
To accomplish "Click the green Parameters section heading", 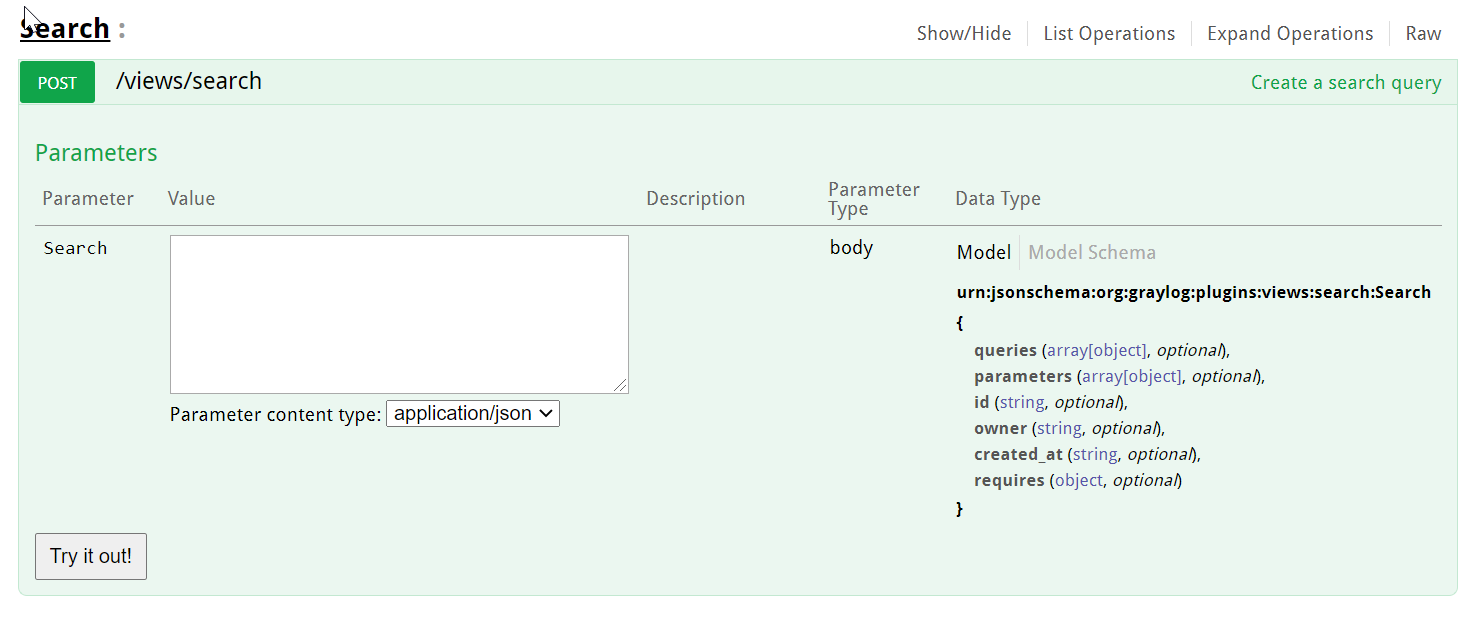I will [x=96, y=153].
